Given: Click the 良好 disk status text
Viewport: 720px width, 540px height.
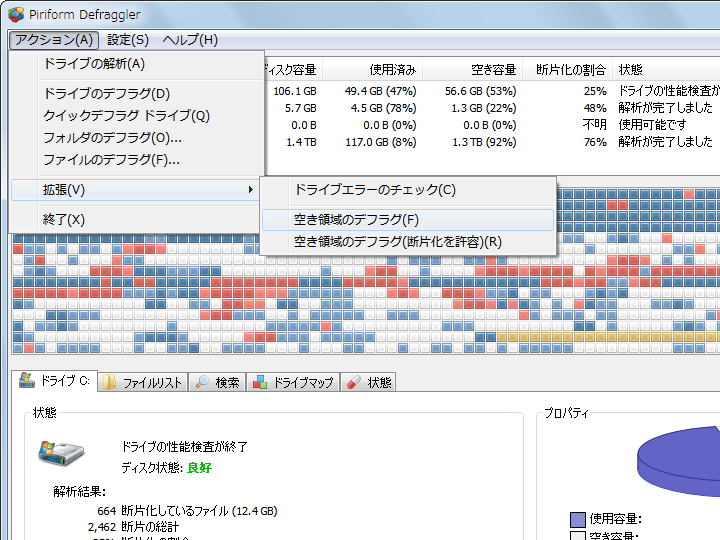Looking at the screenshot, I should [x=200, y=468].
